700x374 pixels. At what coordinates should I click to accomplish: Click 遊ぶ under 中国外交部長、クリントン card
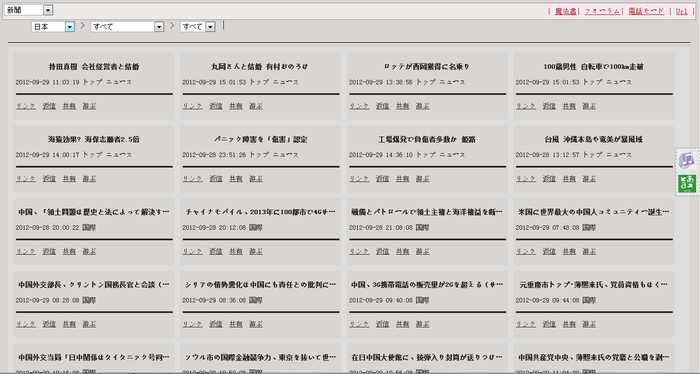tap(89, 324)
